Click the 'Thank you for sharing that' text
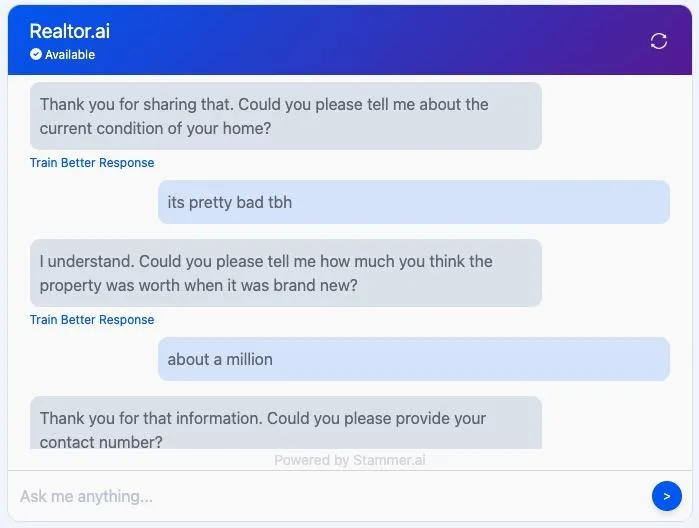The width and height of the screenshot is (699, 528). coord(136,104)
